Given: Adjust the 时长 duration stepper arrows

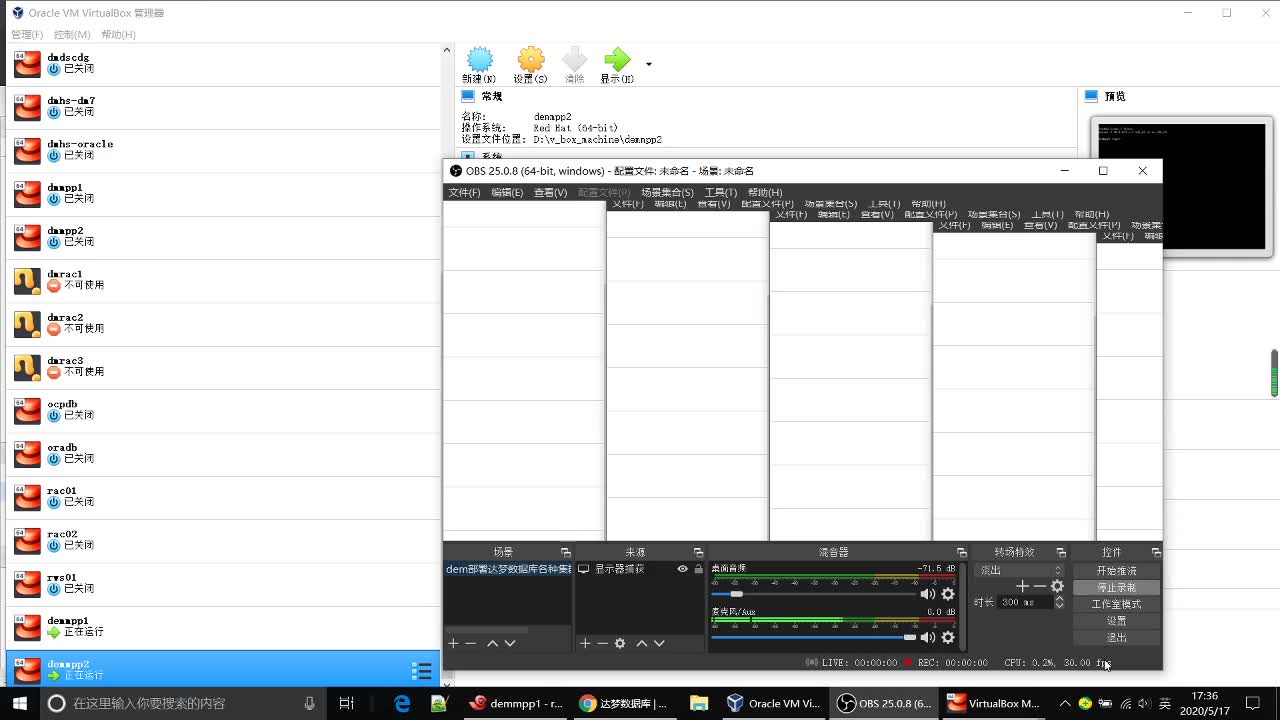Looking at the screenshot, I should pyautogui.click(x=1059, y=602).
